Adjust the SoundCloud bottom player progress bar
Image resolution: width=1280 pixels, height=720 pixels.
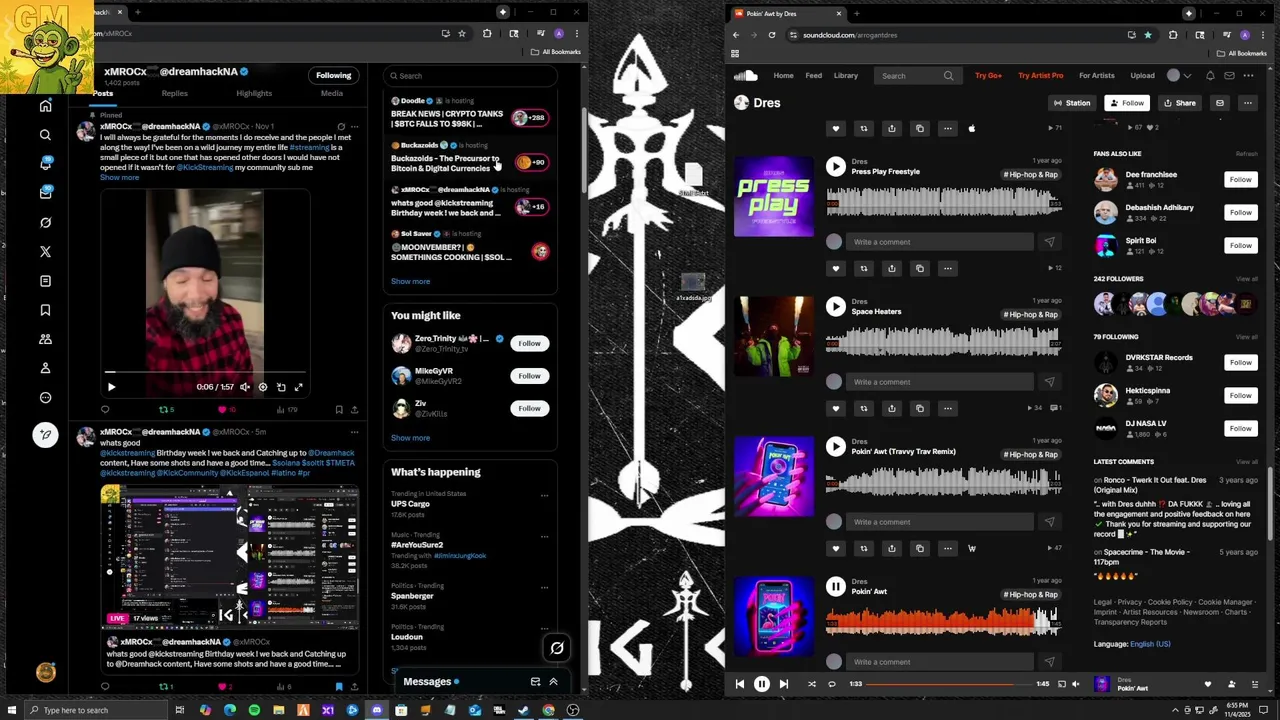click(948, 684)
